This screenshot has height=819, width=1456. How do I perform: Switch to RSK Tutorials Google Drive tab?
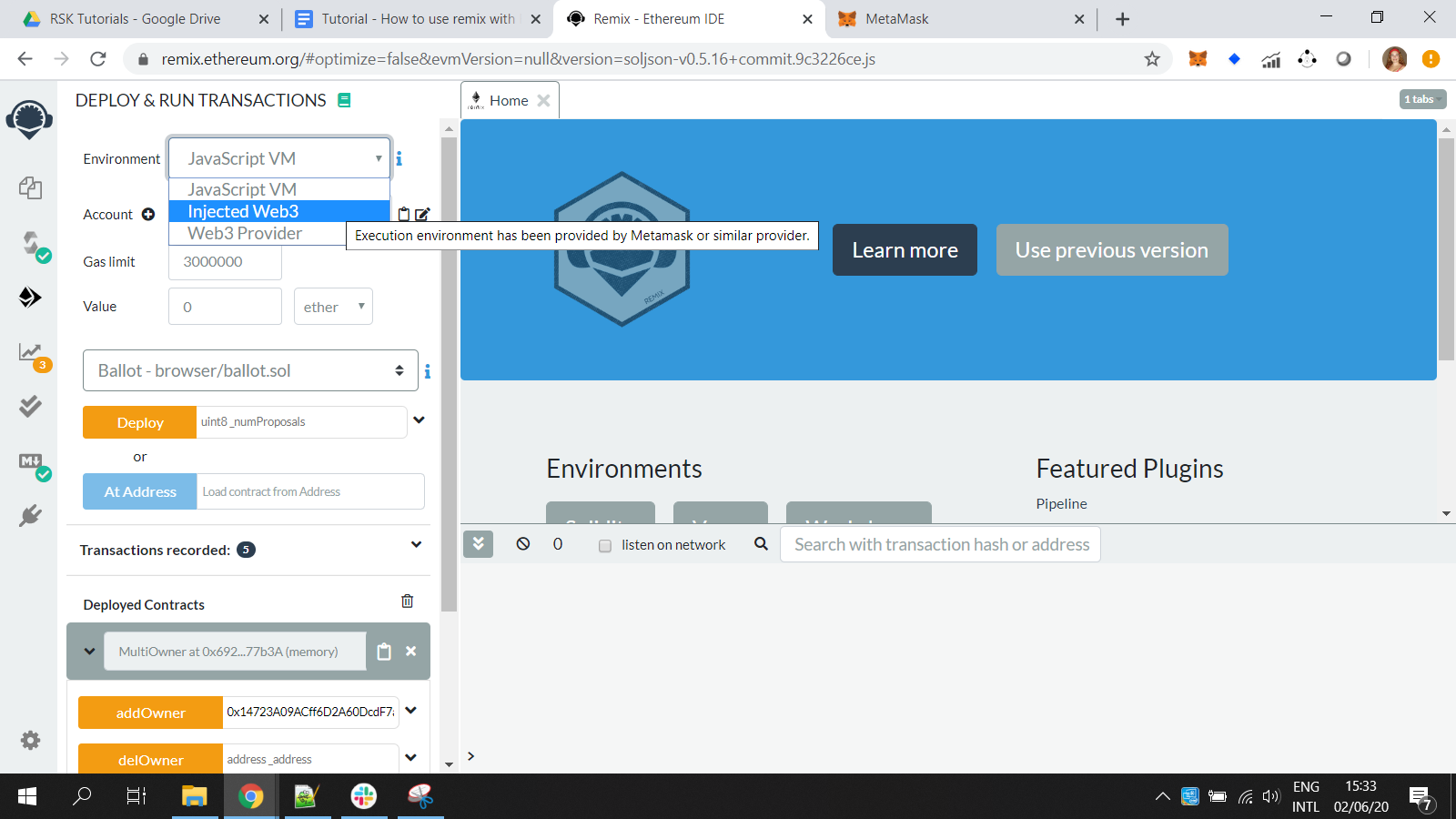click(x=135, y=19)
